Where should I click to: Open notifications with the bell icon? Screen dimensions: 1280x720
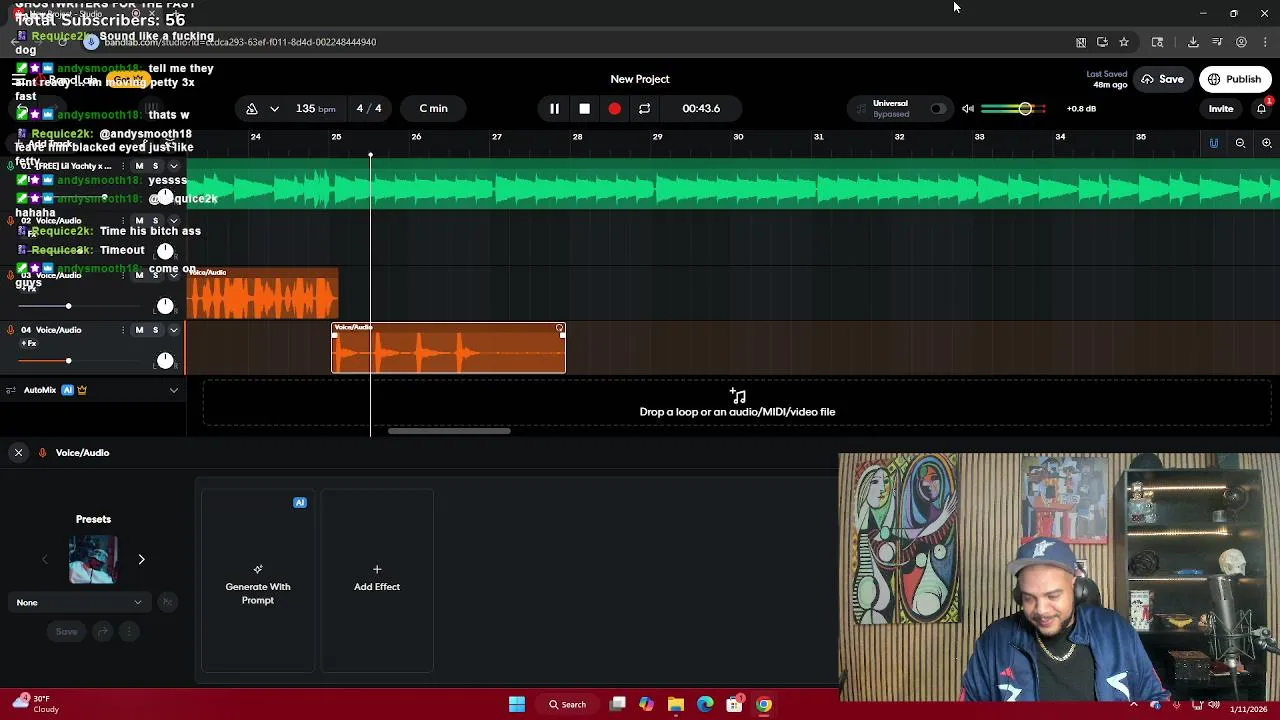(1262, 108)
